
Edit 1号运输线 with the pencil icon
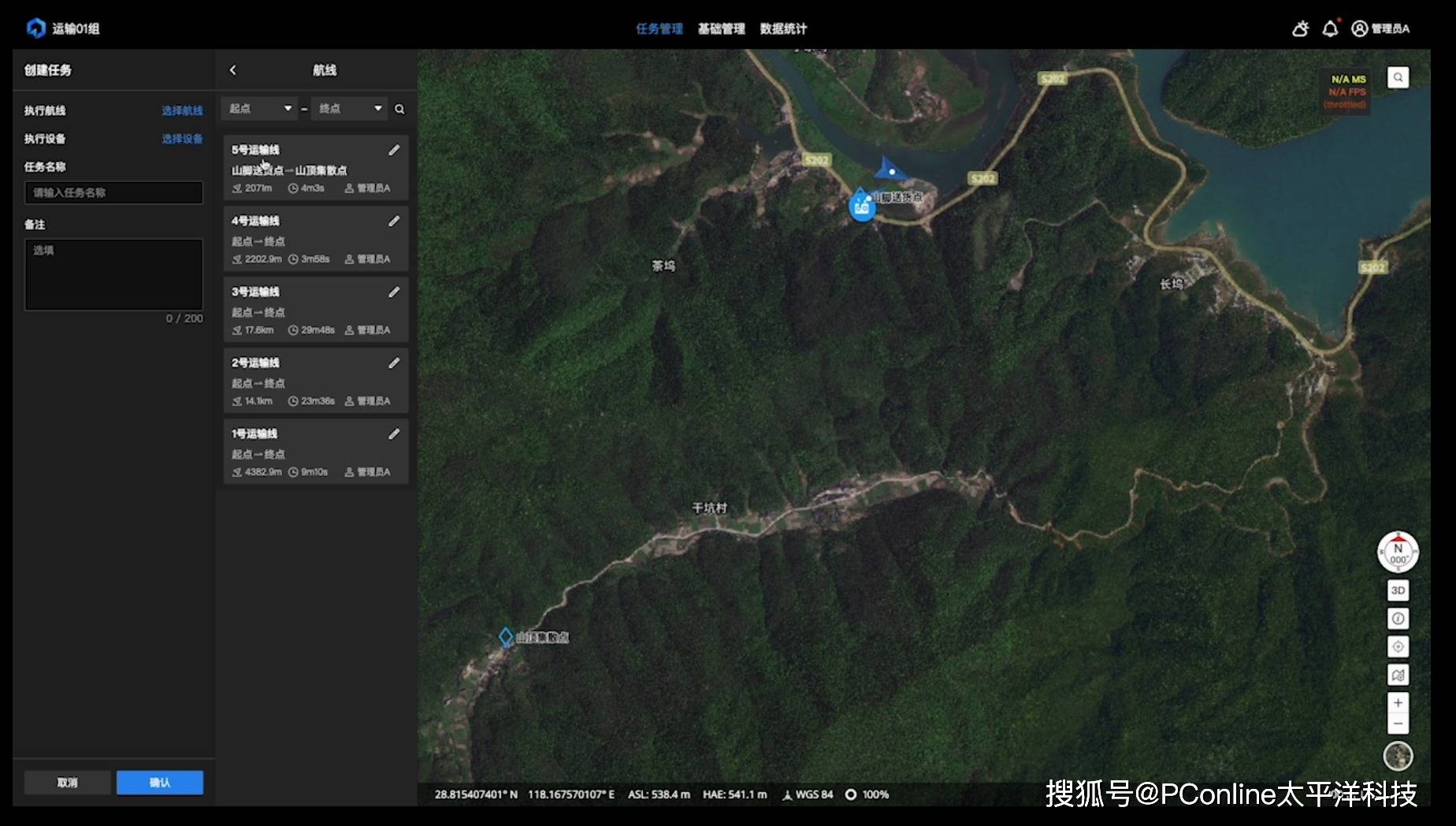point(394,433)
